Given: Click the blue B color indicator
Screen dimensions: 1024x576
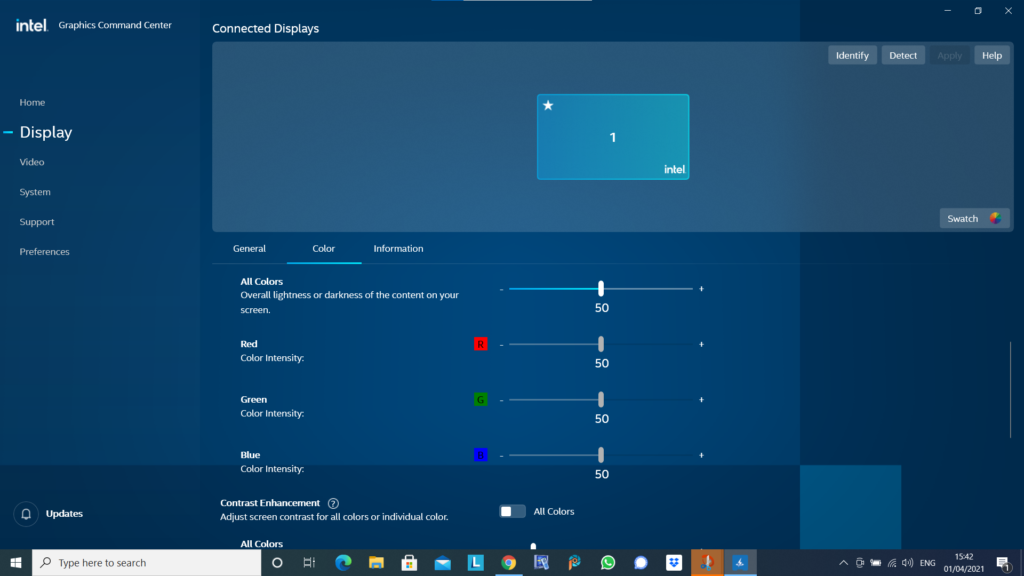Looking at the screenshot, I should pos(480,455).
